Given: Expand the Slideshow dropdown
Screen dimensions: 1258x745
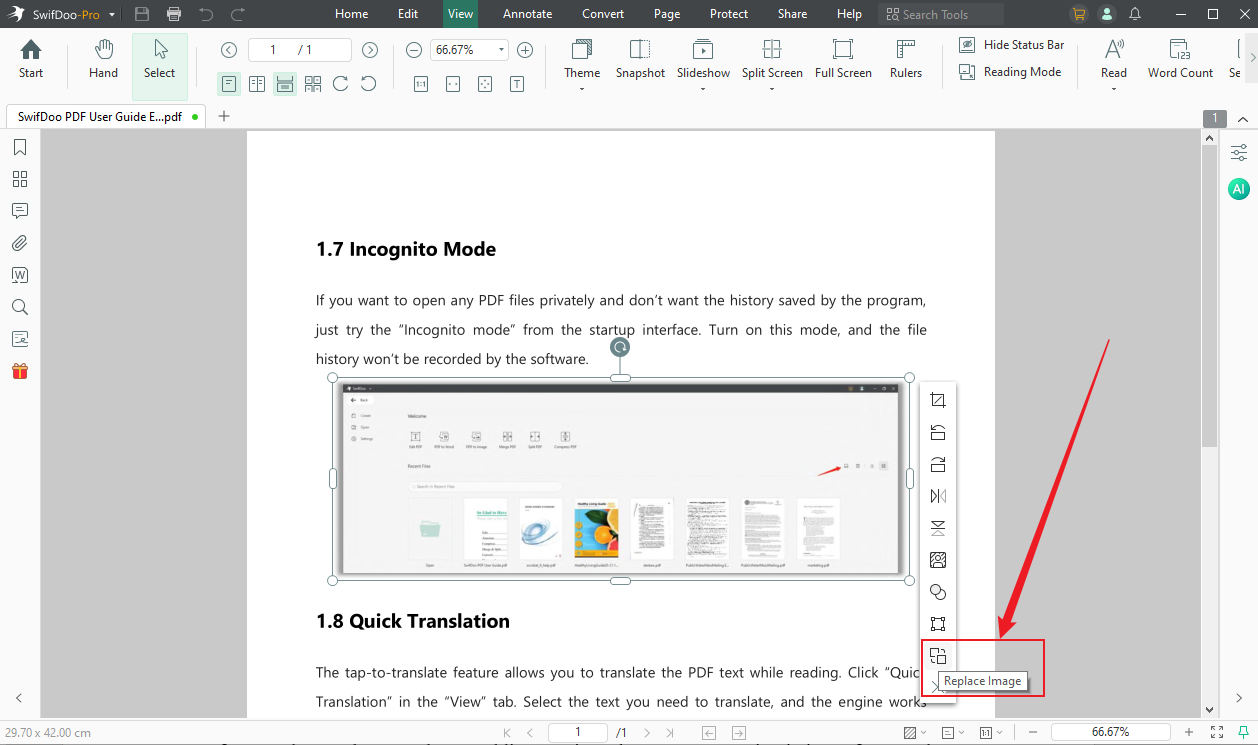Looking at the screenshot, I should point(703,89).
